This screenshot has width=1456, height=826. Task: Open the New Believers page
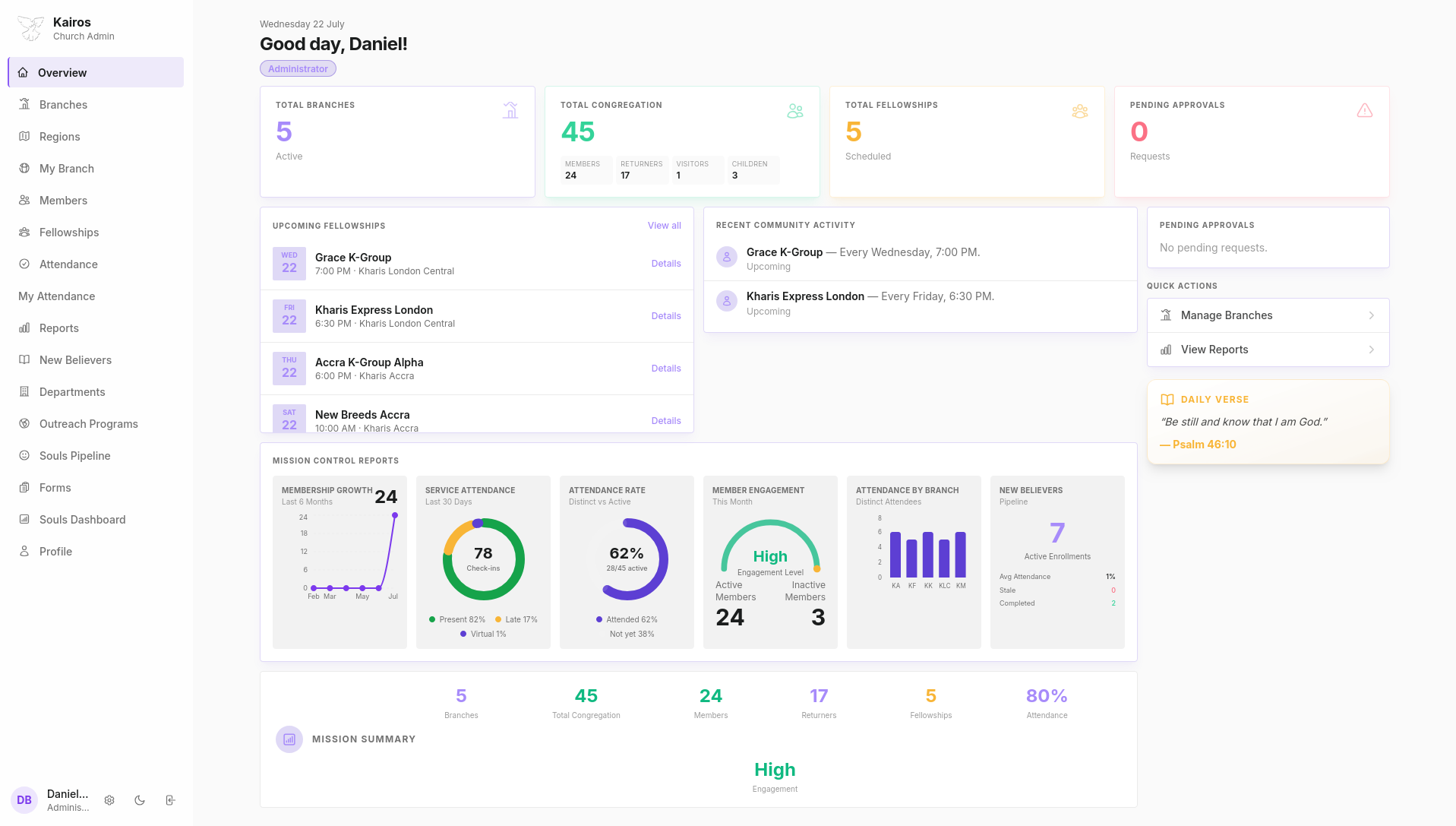coord(96,359)
